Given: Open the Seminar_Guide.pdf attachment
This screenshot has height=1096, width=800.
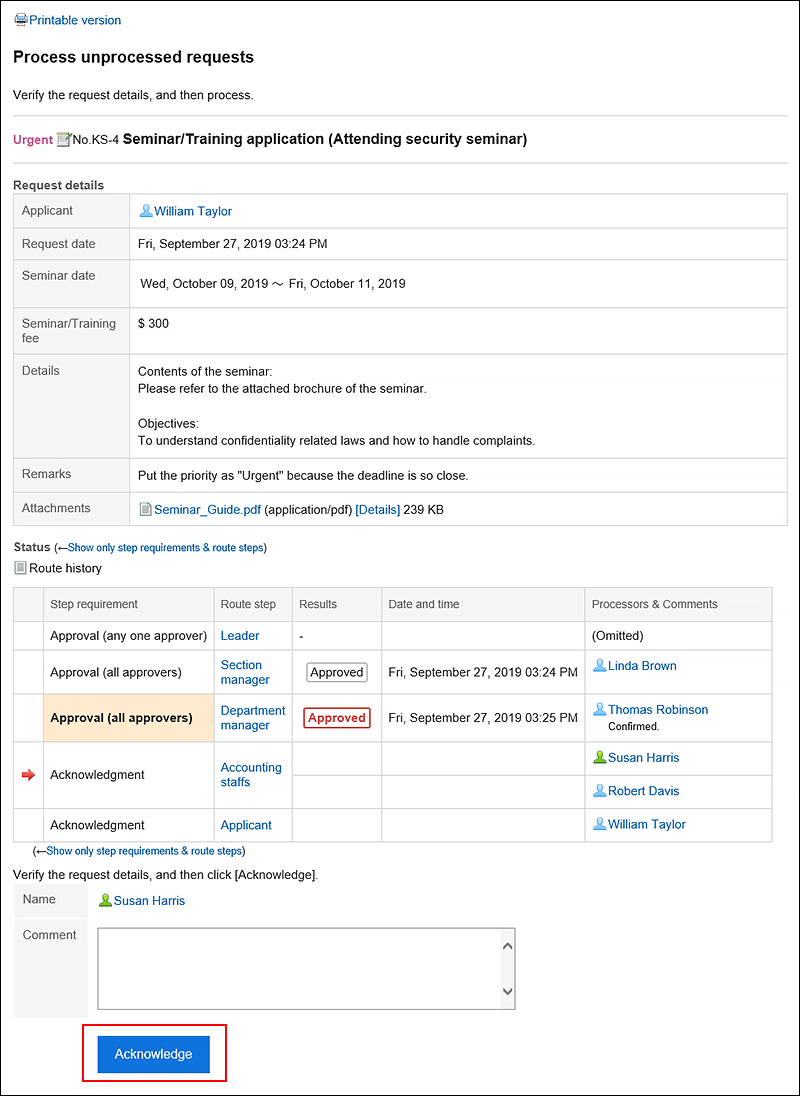Looking at the screenshot, I should coord(208,510).
